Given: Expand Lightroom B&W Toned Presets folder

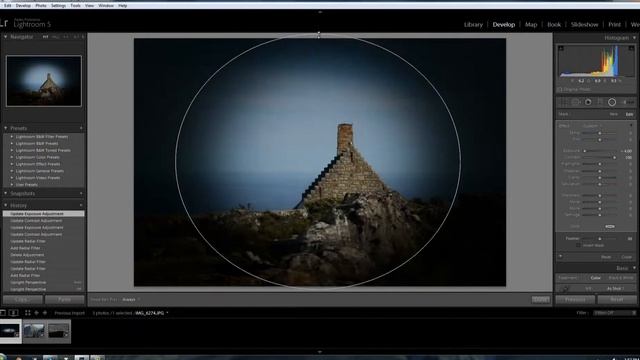Looking at the screenshot, I should coord(11,150).
